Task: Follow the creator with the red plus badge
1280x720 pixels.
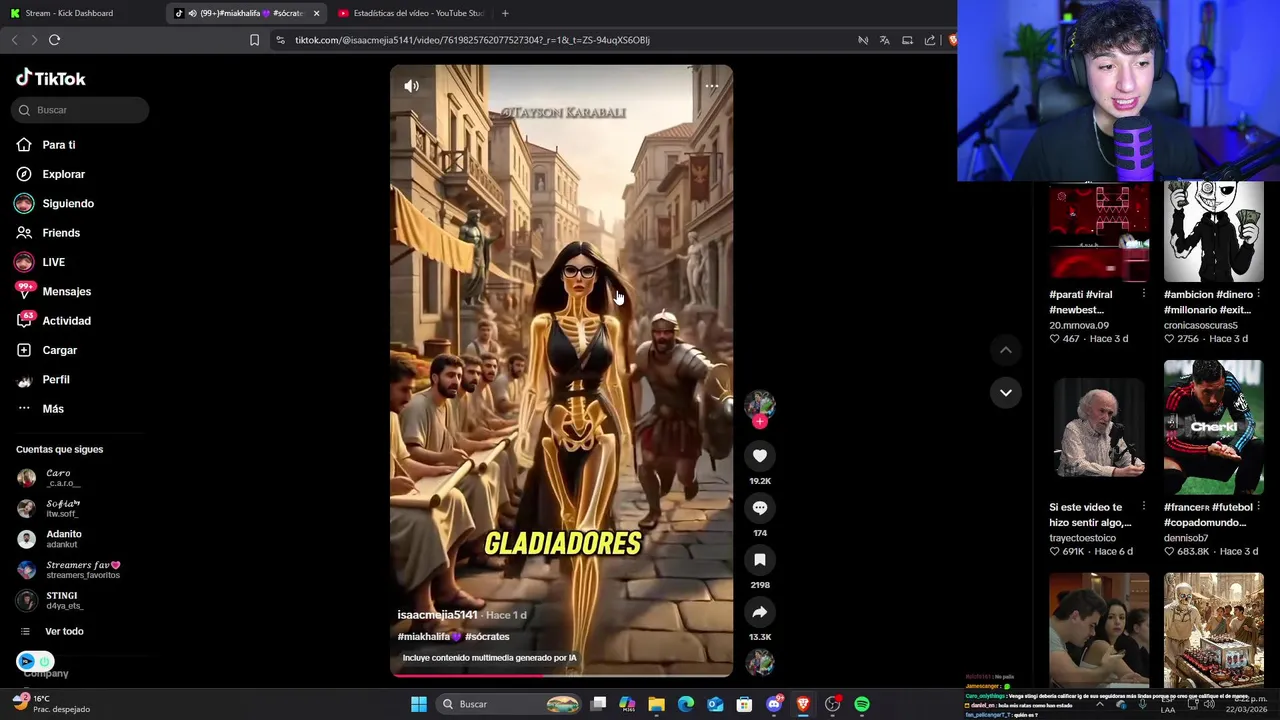Action: tap(760, 422)
